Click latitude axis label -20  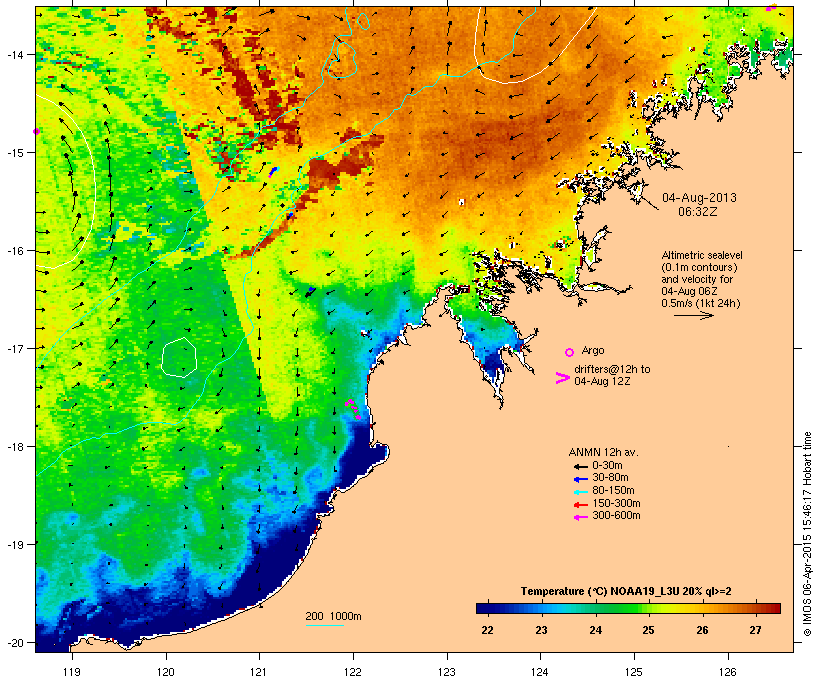14,643
